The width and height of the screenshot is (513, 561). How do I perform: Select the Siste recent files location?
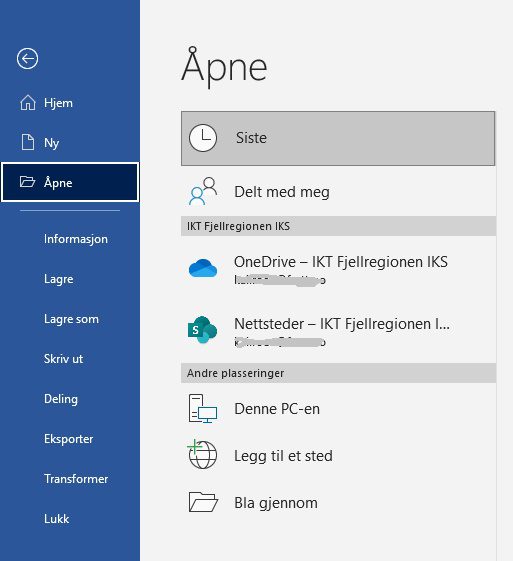(338, 138)
